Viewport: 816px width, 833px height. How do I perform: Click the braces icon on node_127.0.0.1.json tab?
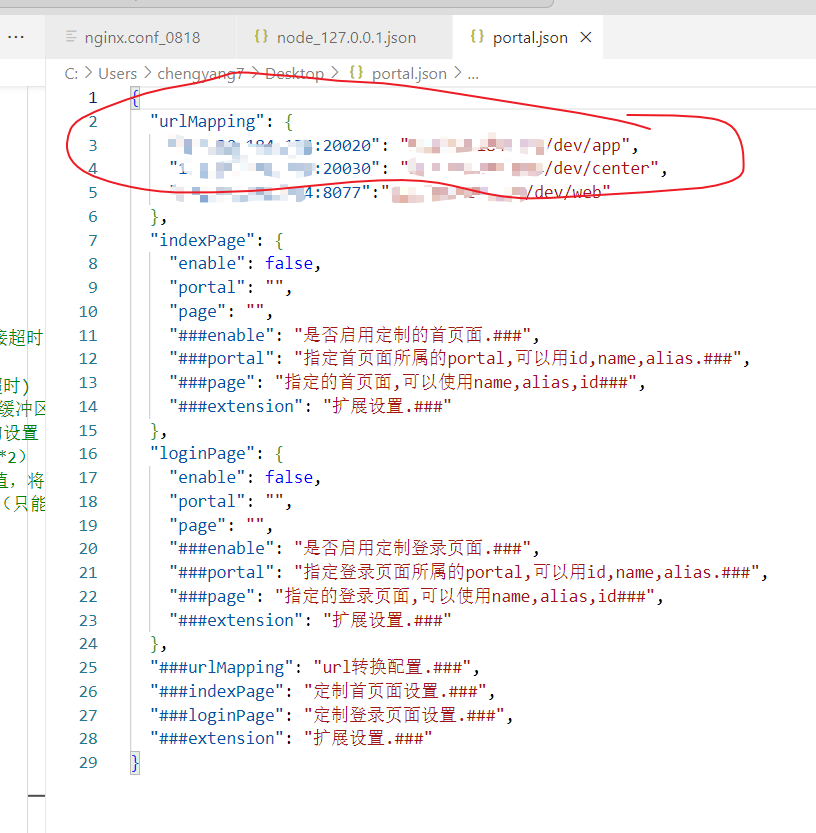click(261, 37)
